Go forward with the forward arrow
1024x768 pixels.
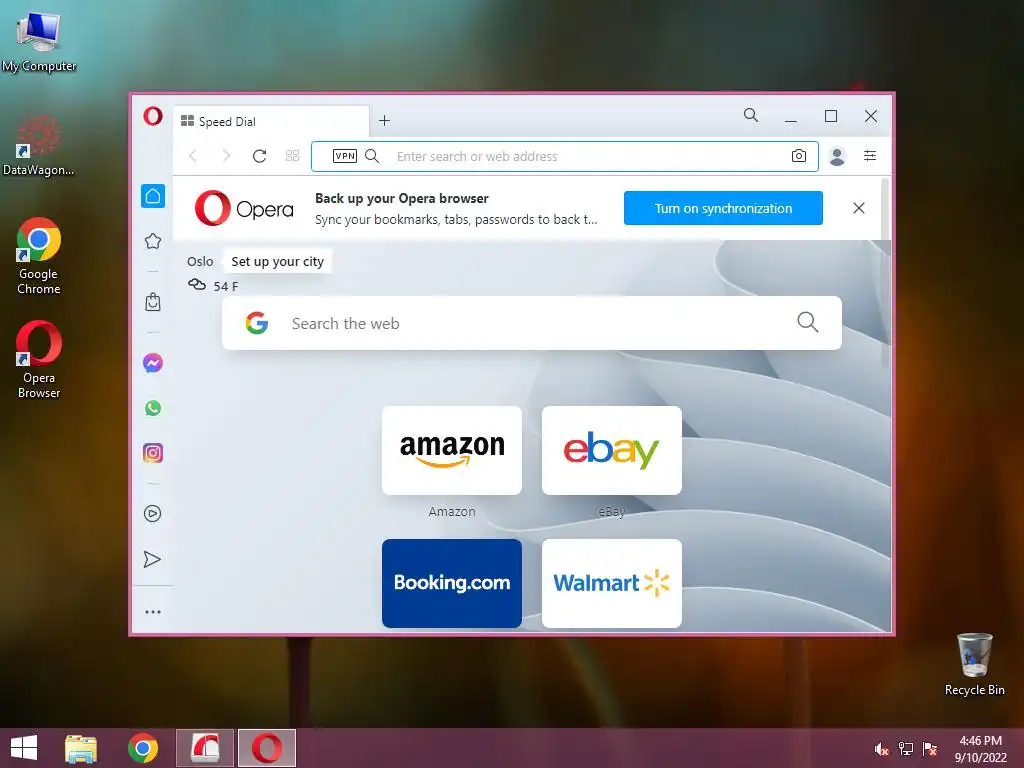[226, 156]
